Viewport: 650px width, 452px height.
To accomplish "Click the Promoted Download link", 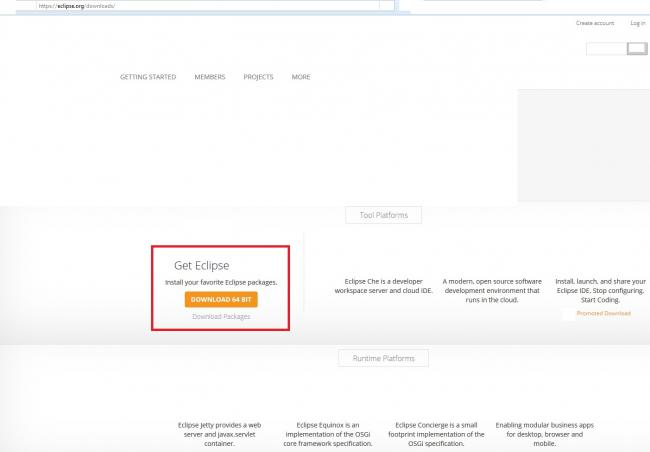I will [604, 313].
